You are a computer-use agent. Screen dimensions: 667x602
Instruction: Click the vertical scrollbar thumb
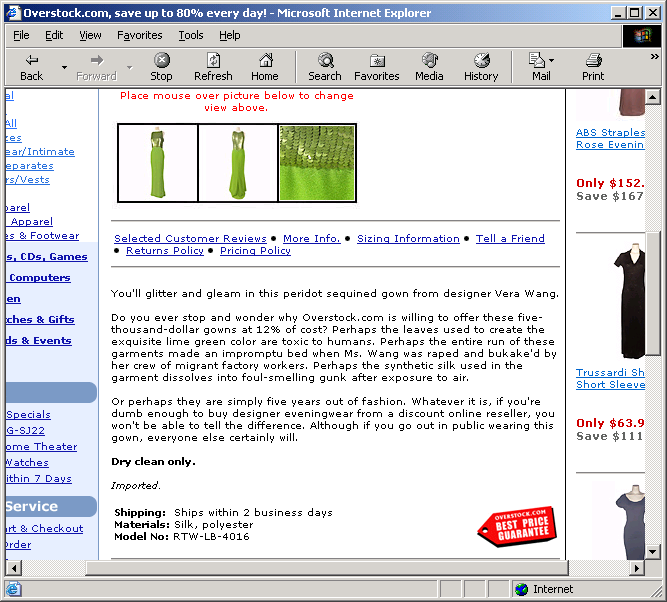653,293
